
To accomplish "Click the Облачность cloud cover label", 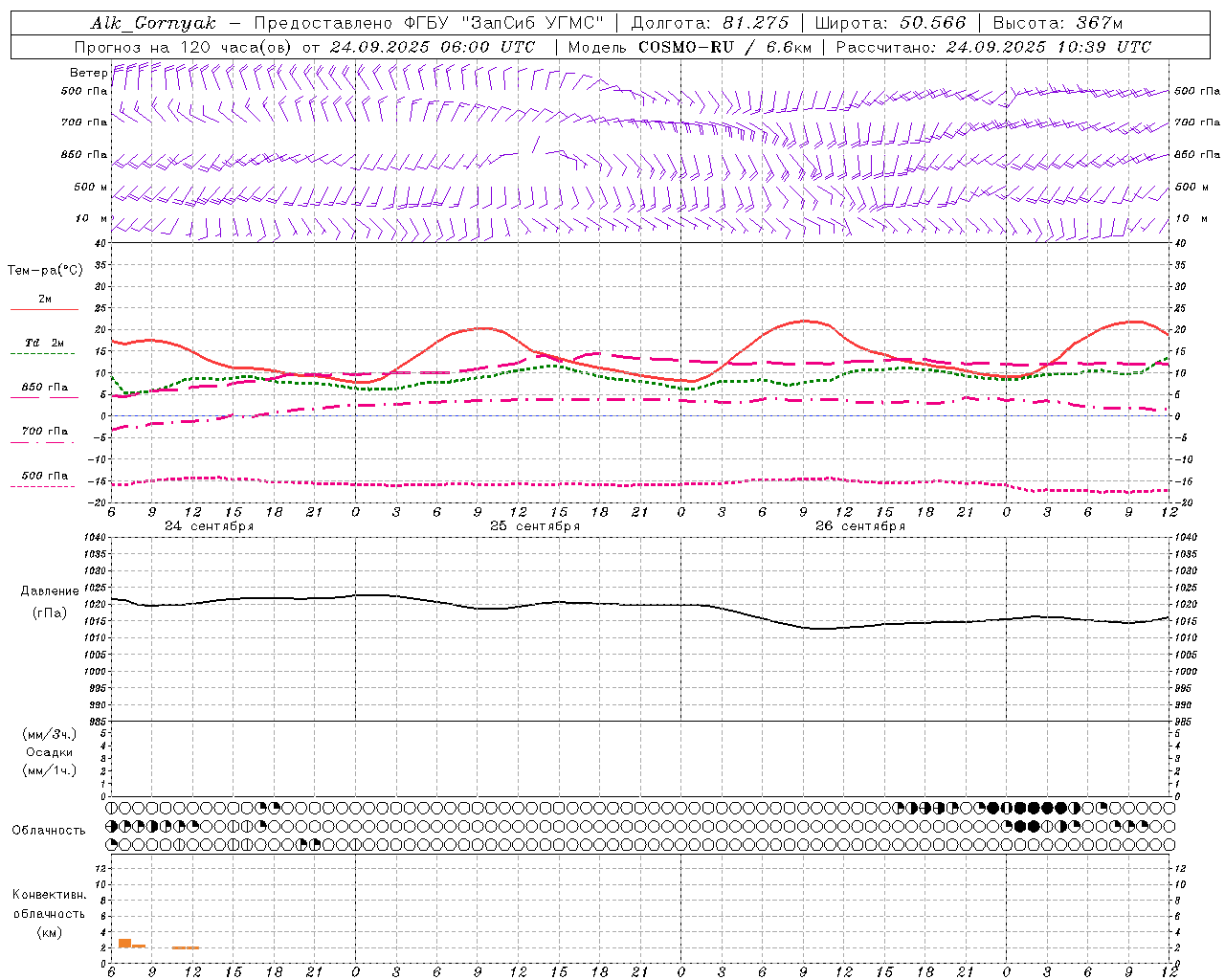I will point(49,831).
